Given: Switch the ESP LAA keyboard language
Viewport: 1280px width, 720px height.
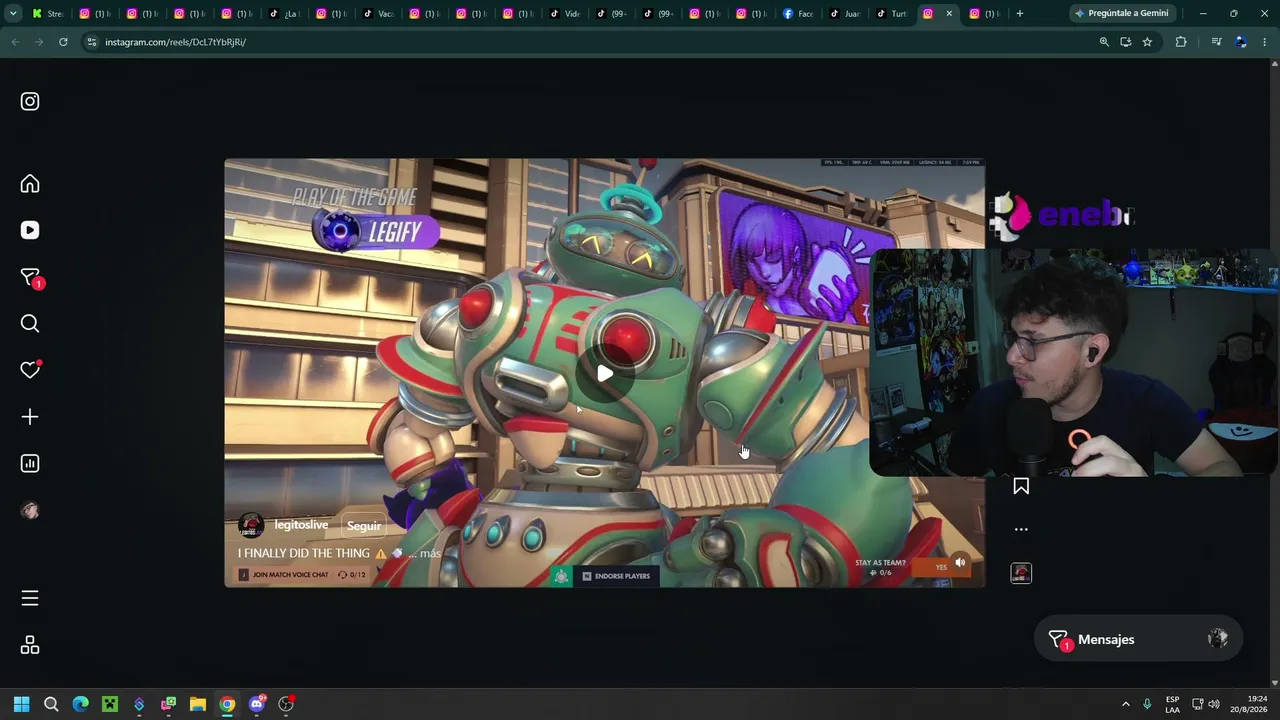Looking at the screenshot, I should tap(1172, 704).
